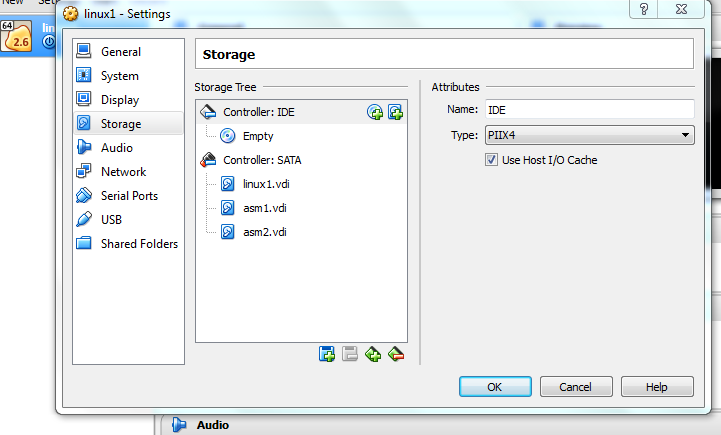This screenshot has height=435, width=721.
Task: Click the Display screen icon
Action: coord(84,98)
